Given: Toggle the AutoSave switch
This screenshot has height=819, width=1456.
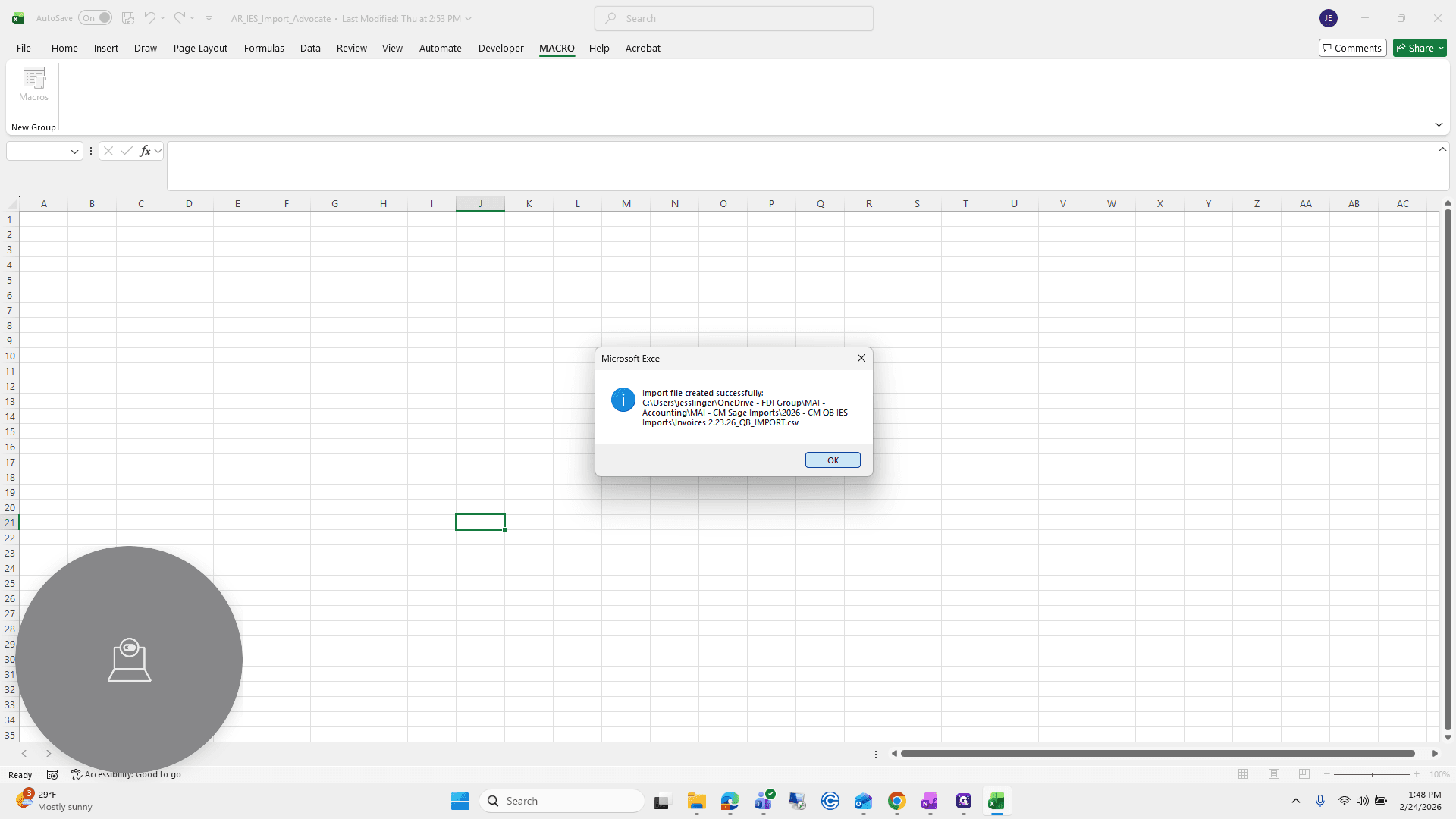Looking at the screenshot, I should [x=95, y=18].
